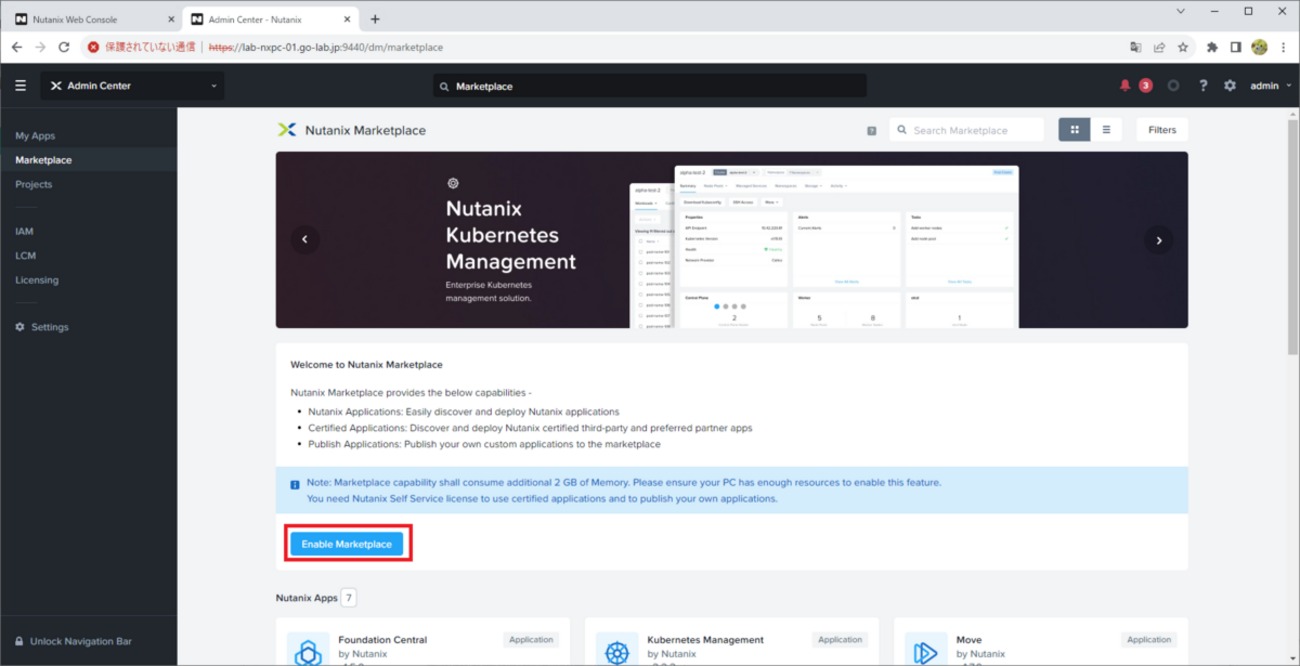Show previous banner slide

point(305,240)
